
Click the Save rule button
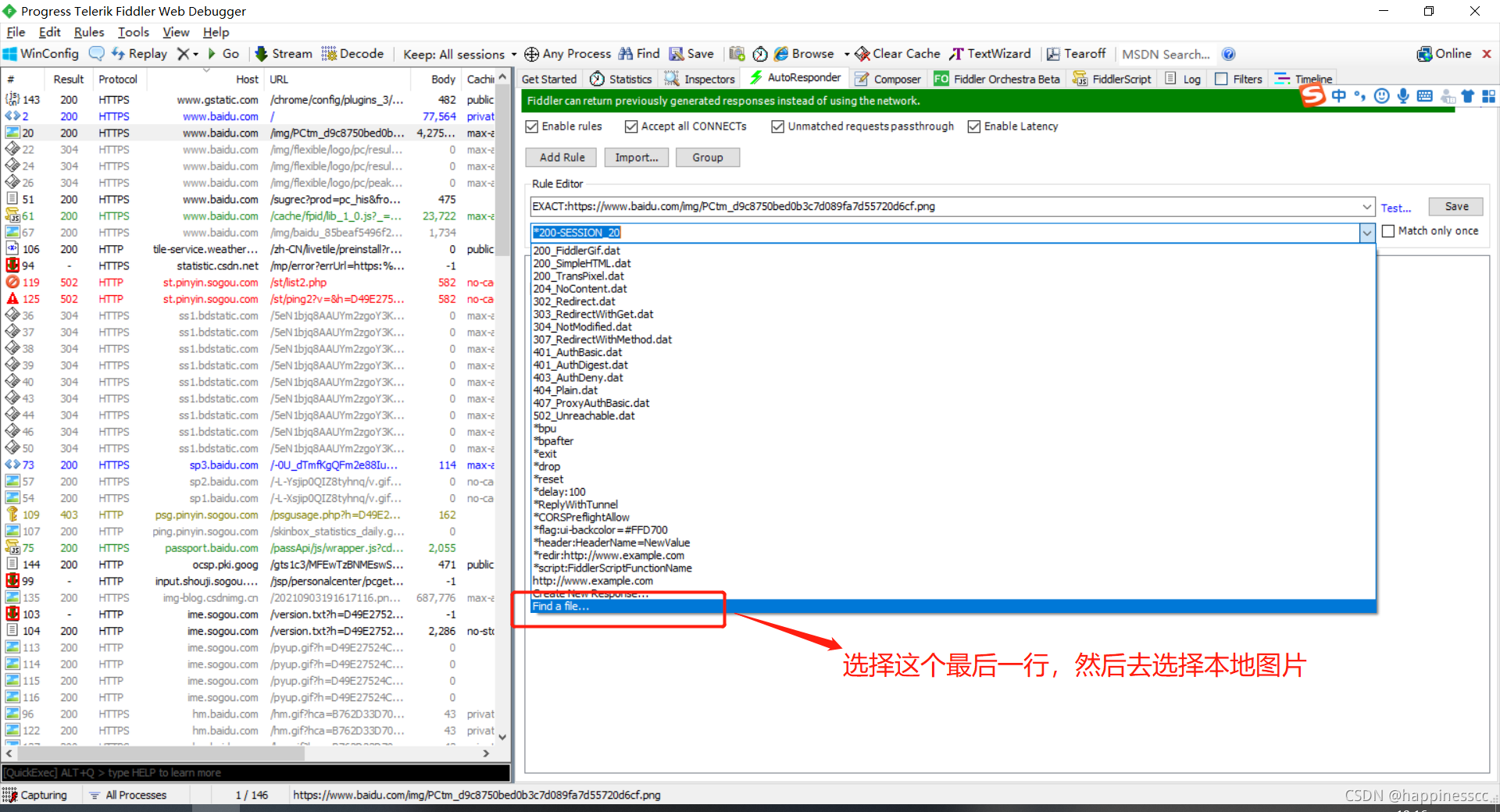tap(1456, 207)
